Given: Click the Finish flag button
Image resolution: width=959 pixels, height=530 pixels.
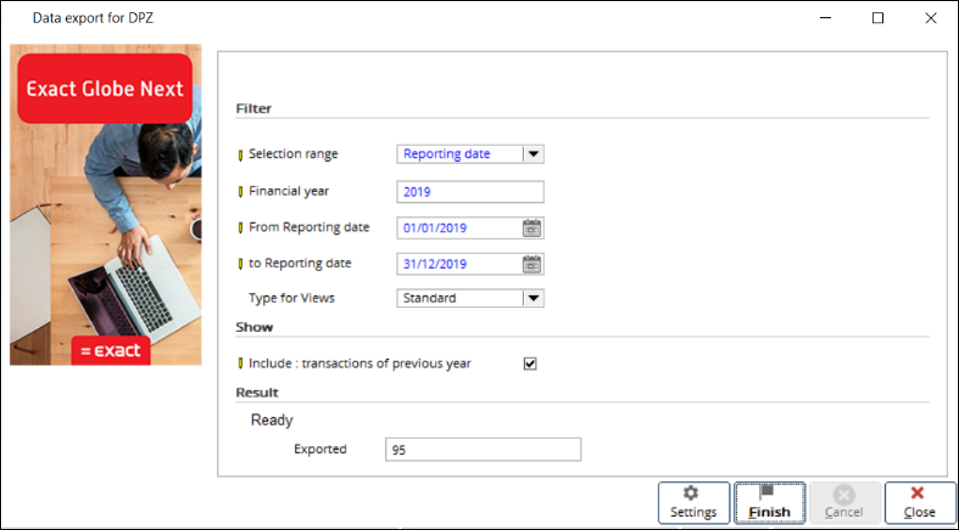Looking at the screenshot, I should click(769, 502).
